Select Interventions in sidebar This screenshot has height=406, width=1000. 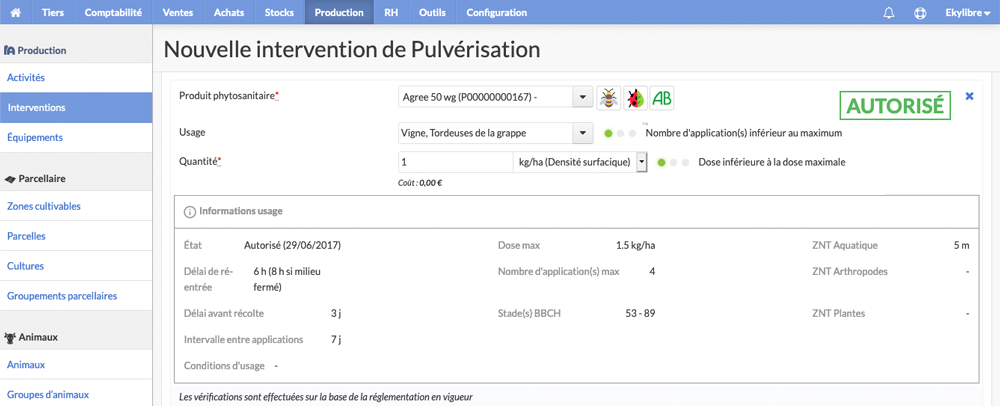(x=76, y=108)
